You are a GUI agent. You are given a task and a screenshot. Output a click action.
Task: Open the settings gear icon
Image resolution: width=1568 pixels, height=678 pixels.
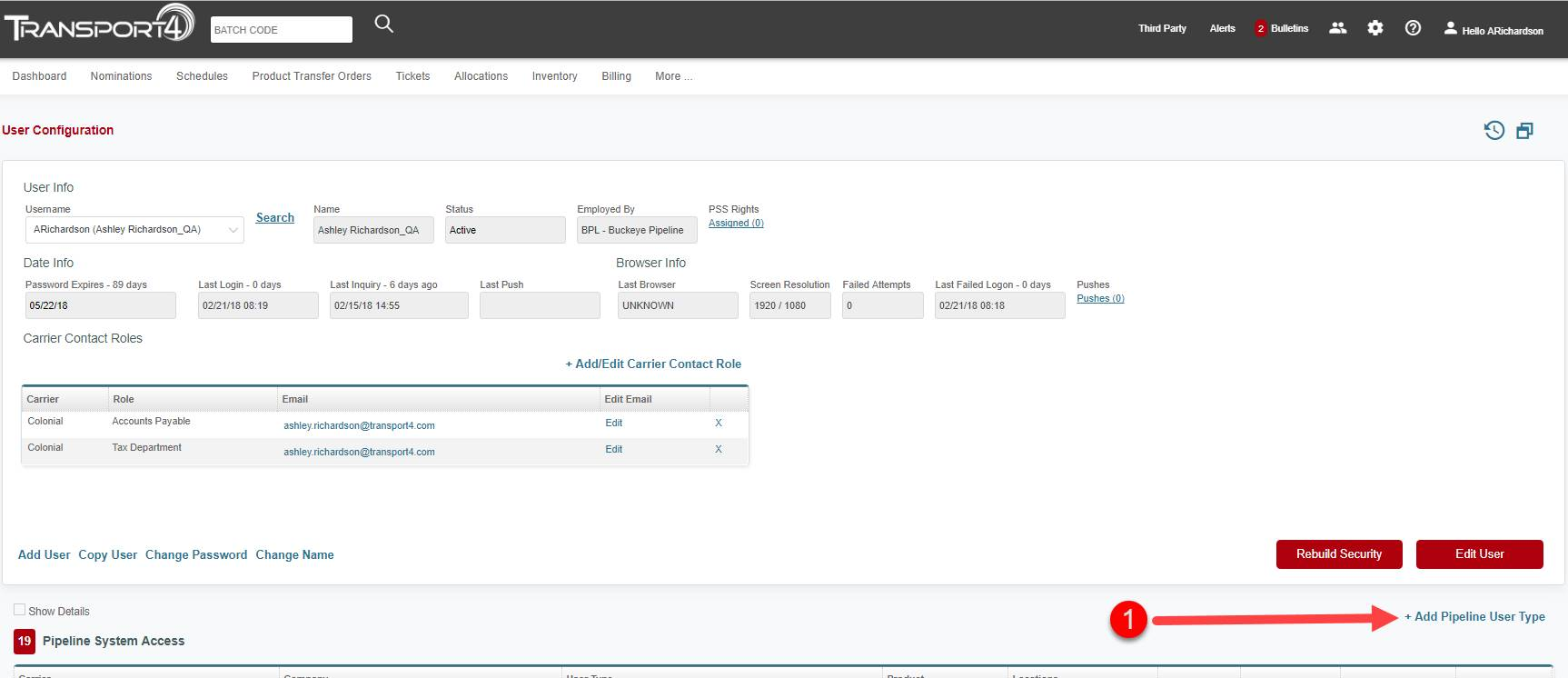click(1375, 28)
